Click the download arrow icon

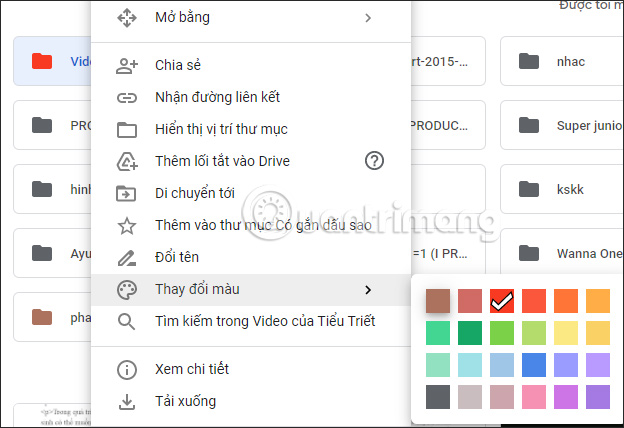pyautogui.click(x=127, y=402)
